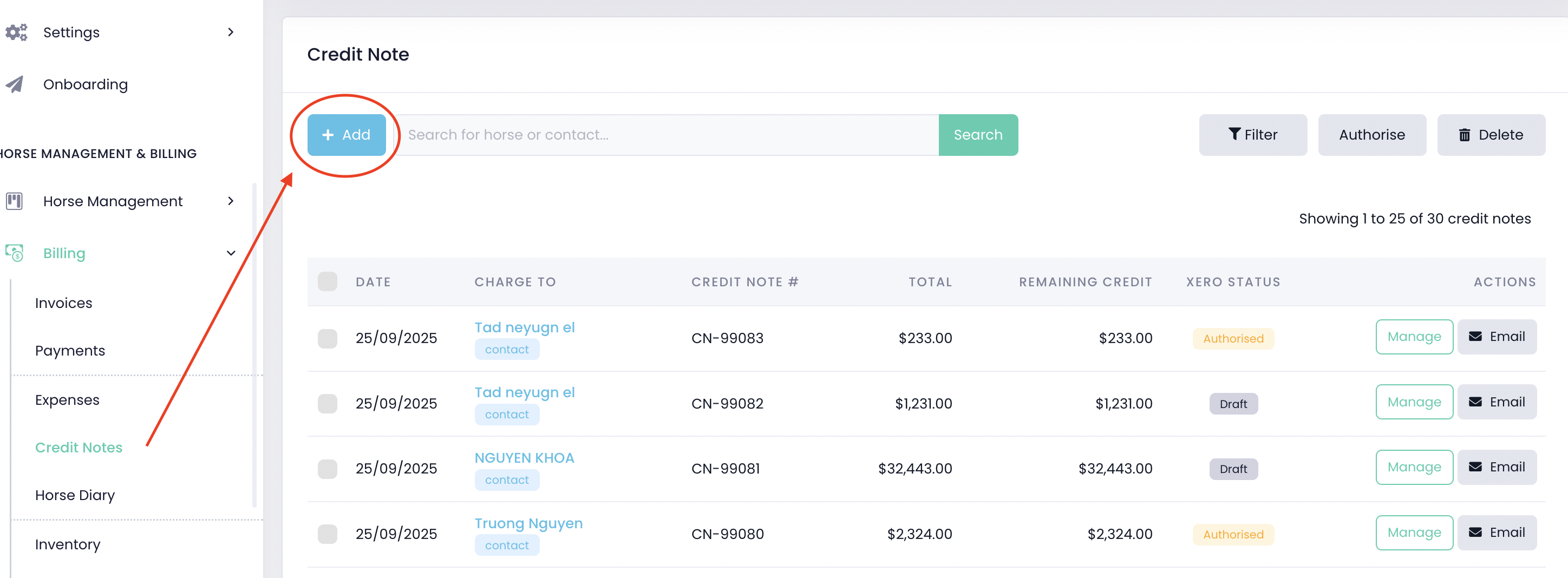1568x578 pixels.
Task: Collapse the Billing section
Action: 230,253
